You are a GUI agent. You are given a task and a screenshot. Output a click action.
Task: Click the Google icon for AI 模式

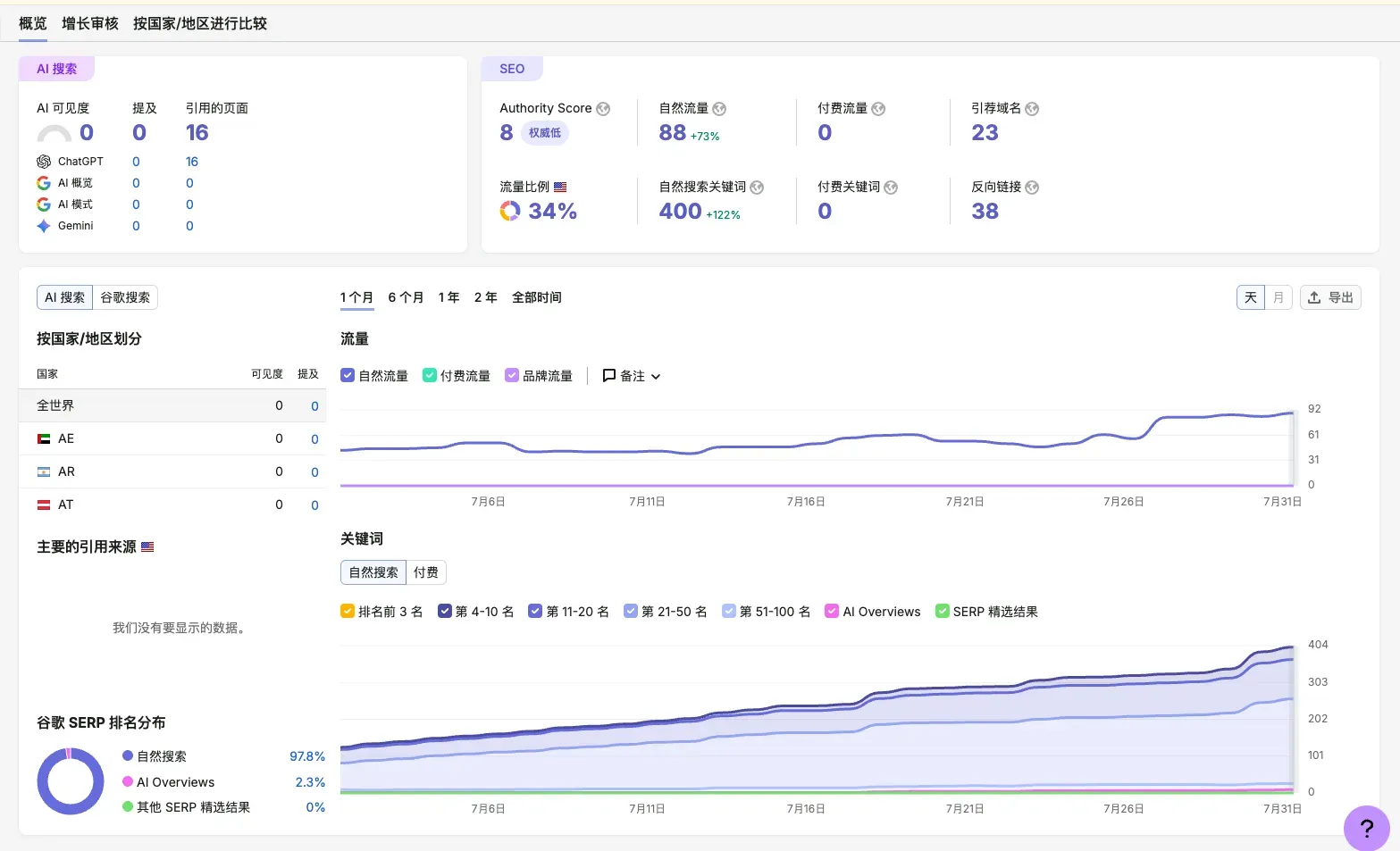coord(44,204)
